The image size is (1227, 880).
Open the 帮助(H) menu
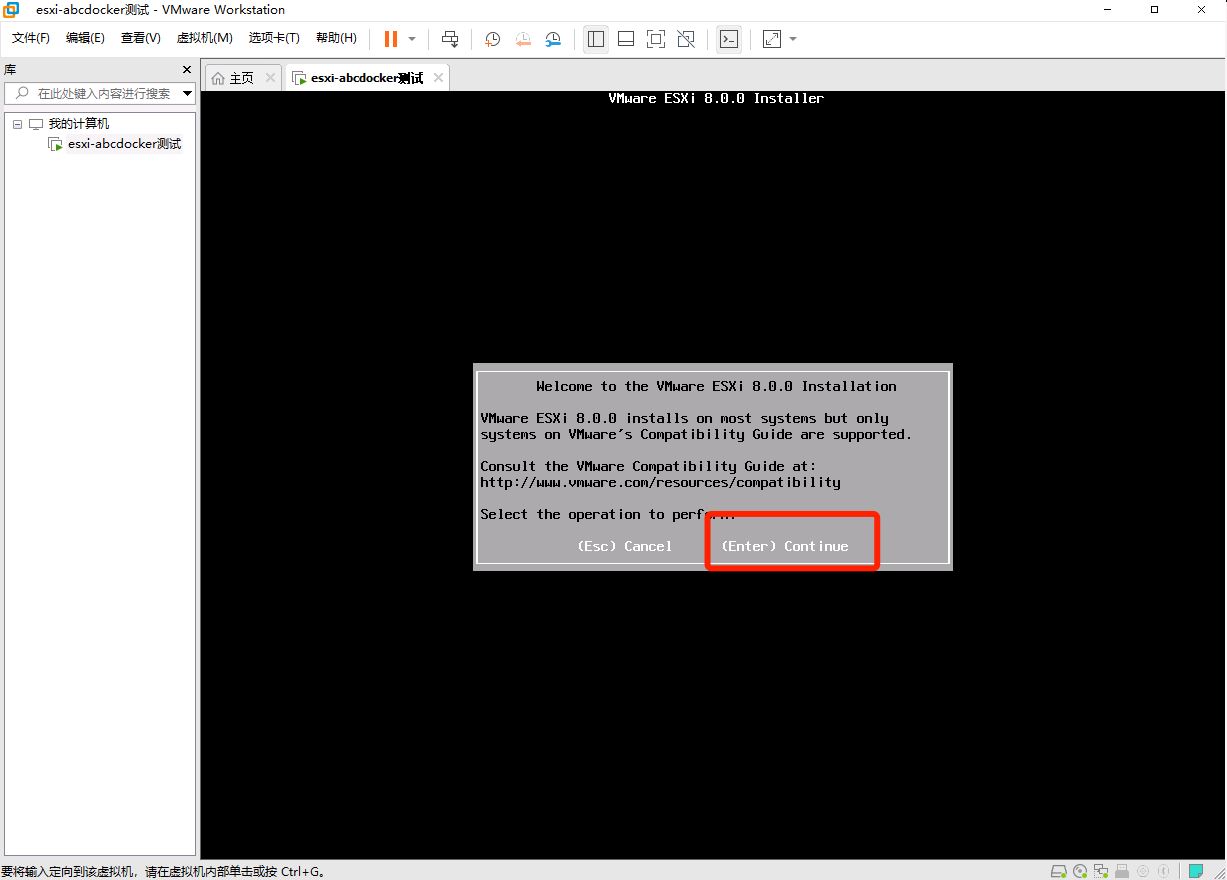336,38
